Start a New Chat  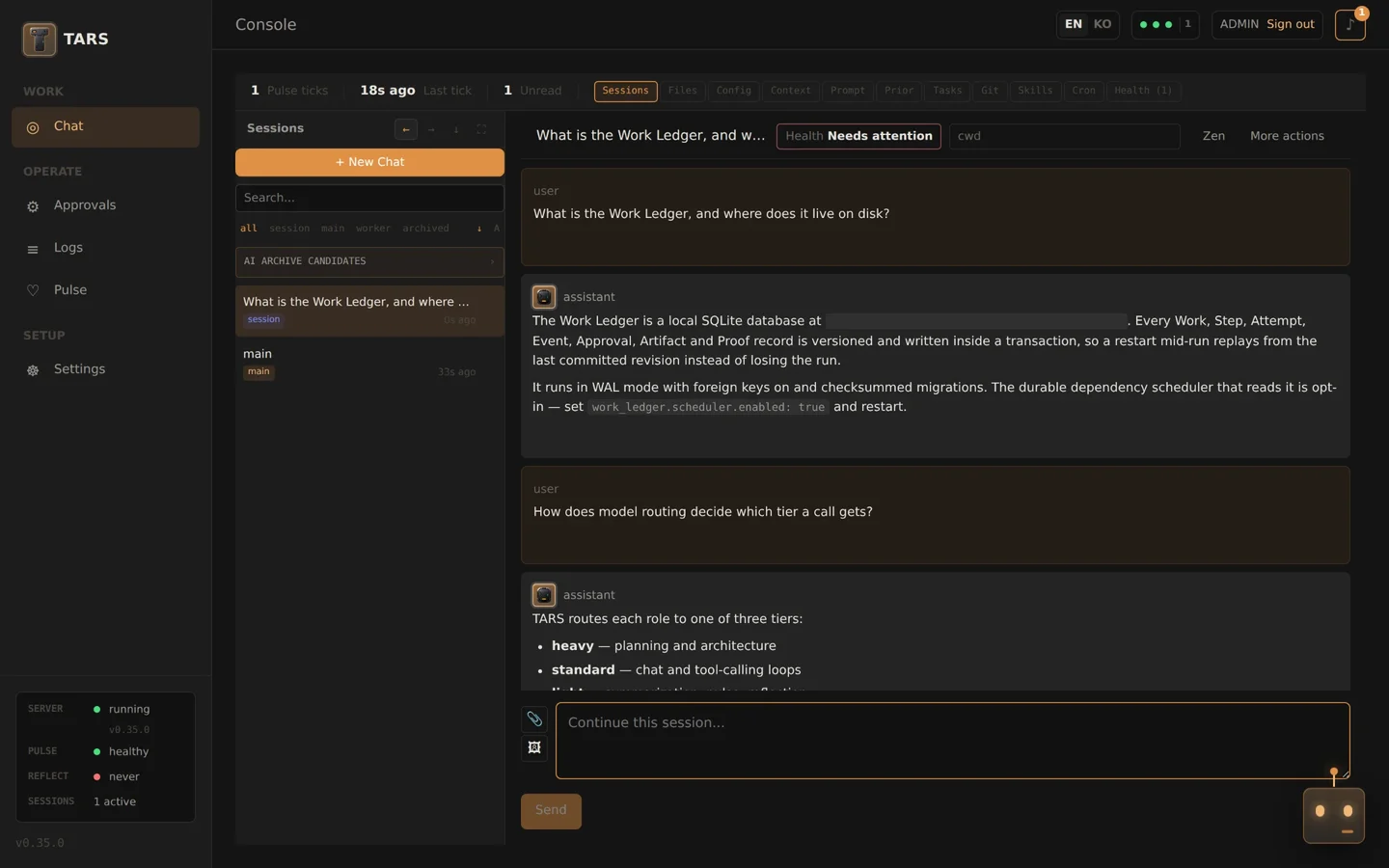(x=369, y=162)
